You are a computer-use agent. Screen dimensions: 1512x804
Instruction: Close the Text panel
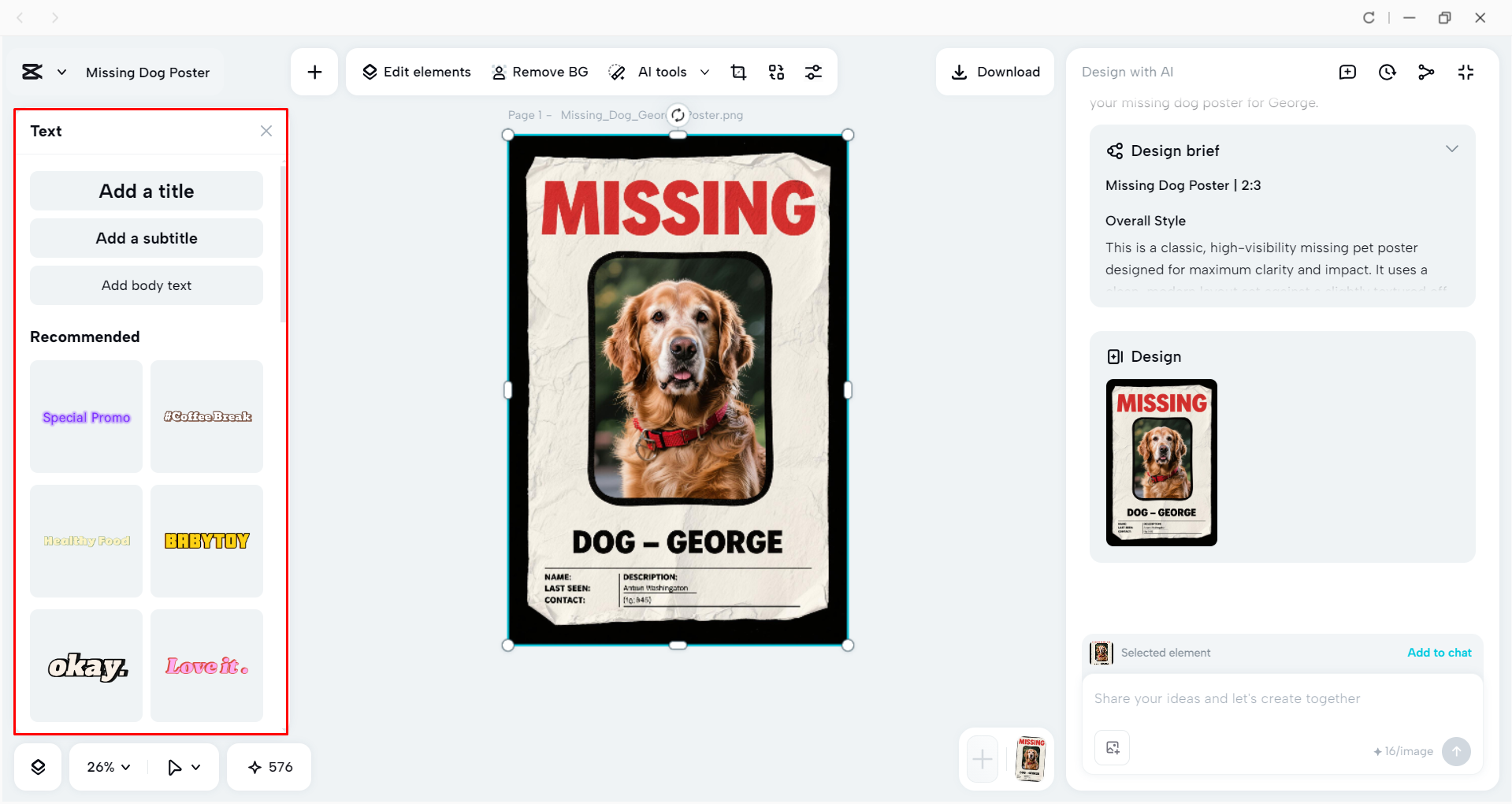click(266, 131)
